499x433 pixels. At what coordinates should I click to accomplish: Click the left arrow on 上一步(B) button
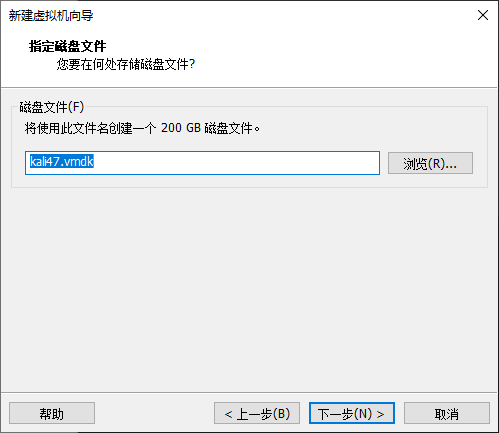[228, 414]
